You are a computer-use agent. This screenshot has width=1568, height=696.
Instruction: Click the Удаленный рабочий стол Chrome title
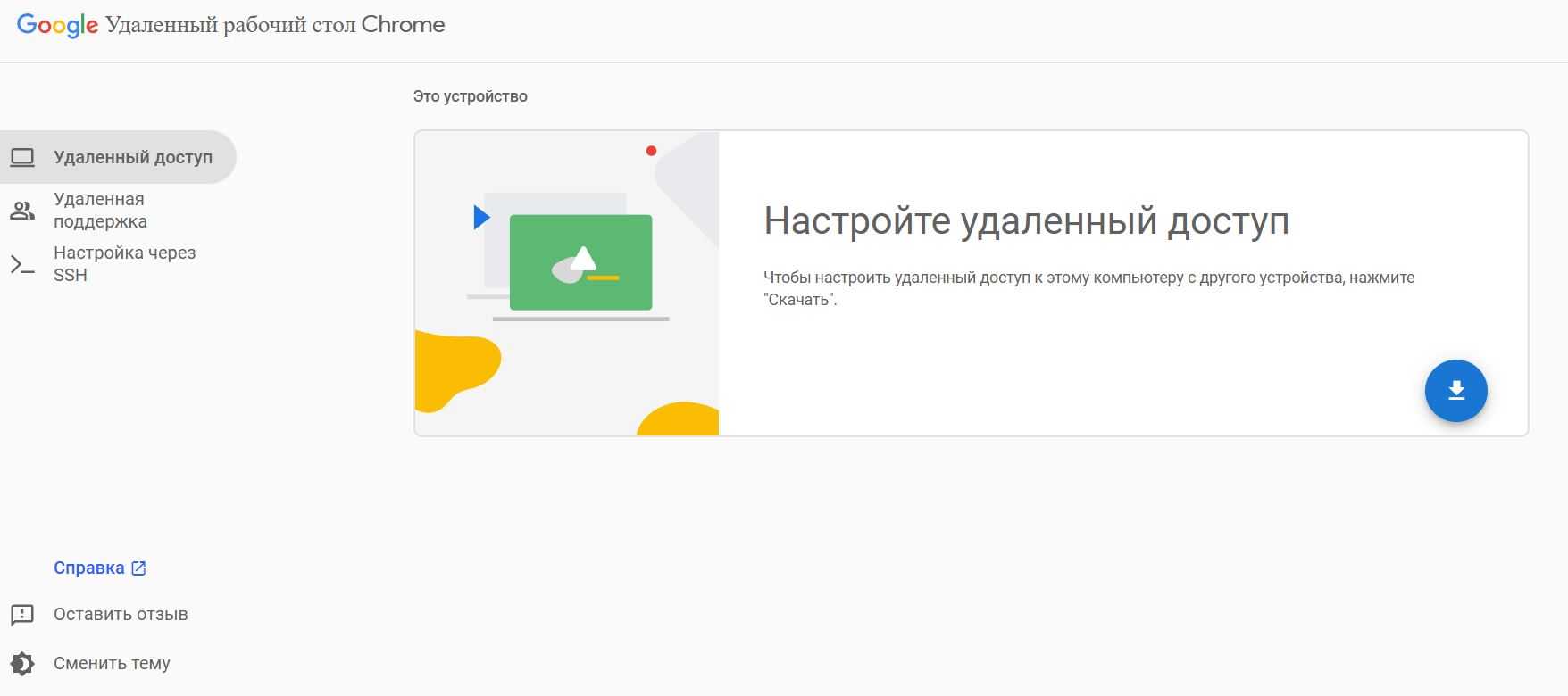(275, 25)
